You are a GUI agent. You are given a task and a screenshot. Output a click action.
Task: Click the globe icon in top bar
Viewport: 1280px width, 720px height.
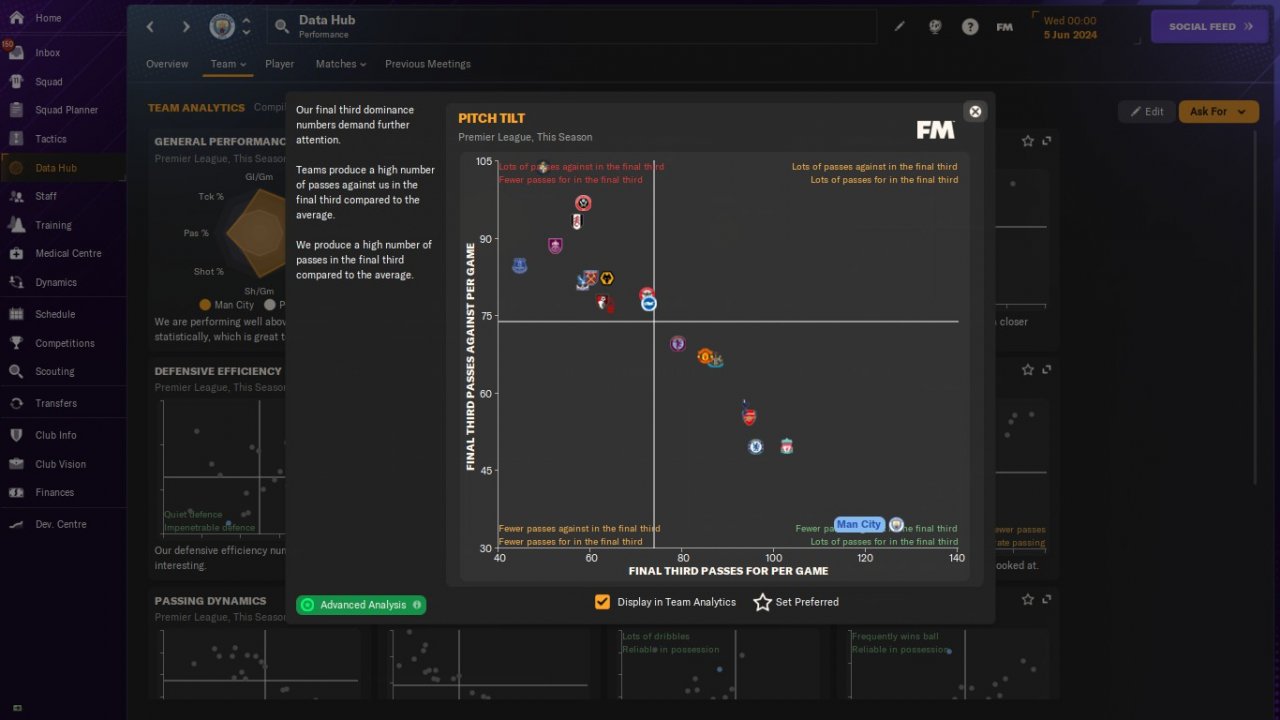coord(935,27)
